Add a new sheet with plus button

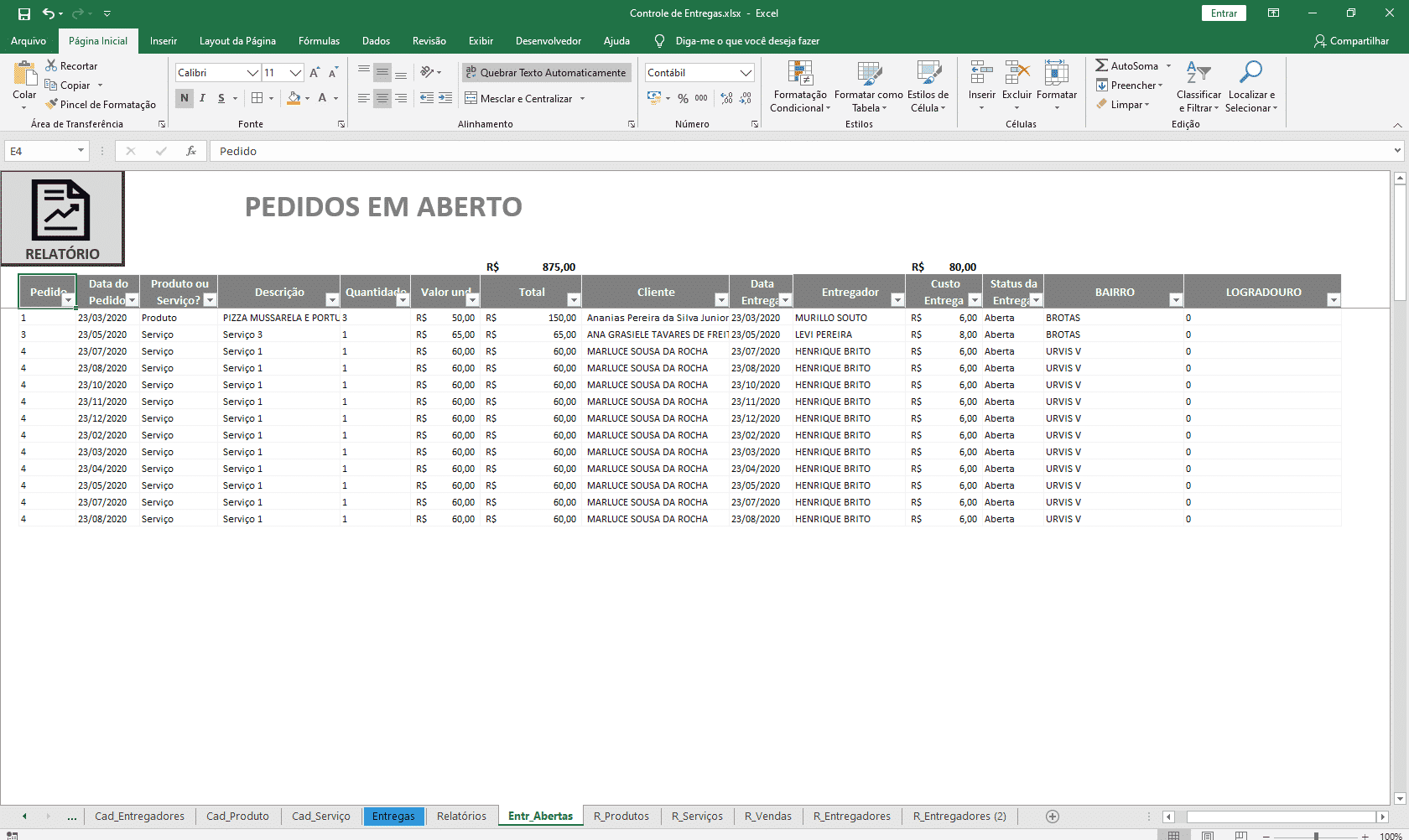[1053, 817]
